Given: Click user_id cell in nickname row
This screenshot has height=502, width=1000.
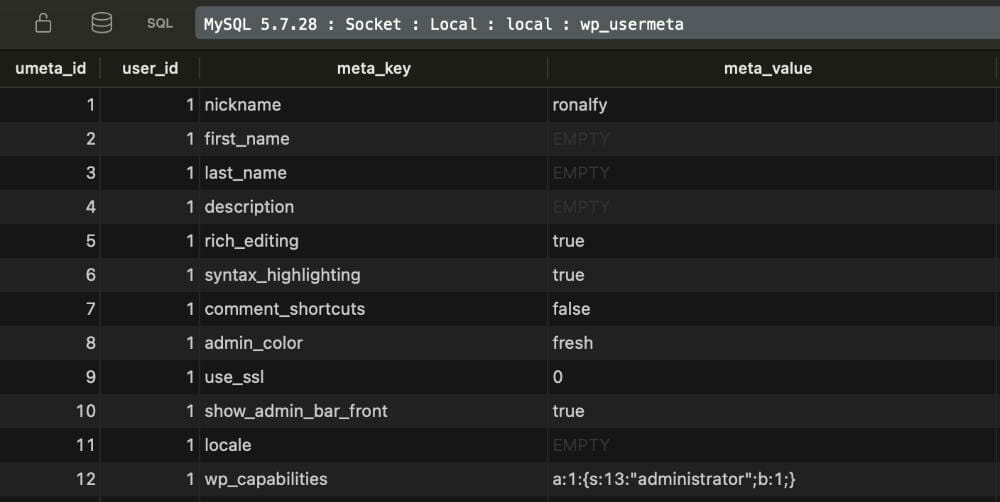Looking at the screenshot, I should (x=150, y=105).
